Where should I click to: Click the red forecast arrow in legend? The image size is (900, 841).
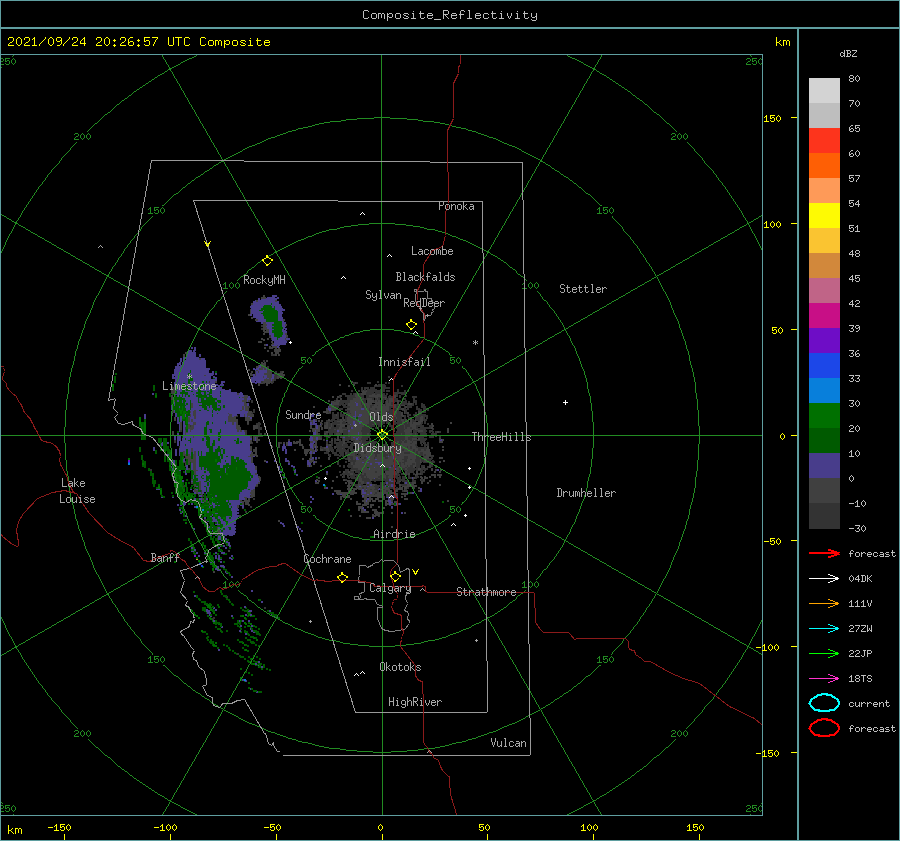824,553
